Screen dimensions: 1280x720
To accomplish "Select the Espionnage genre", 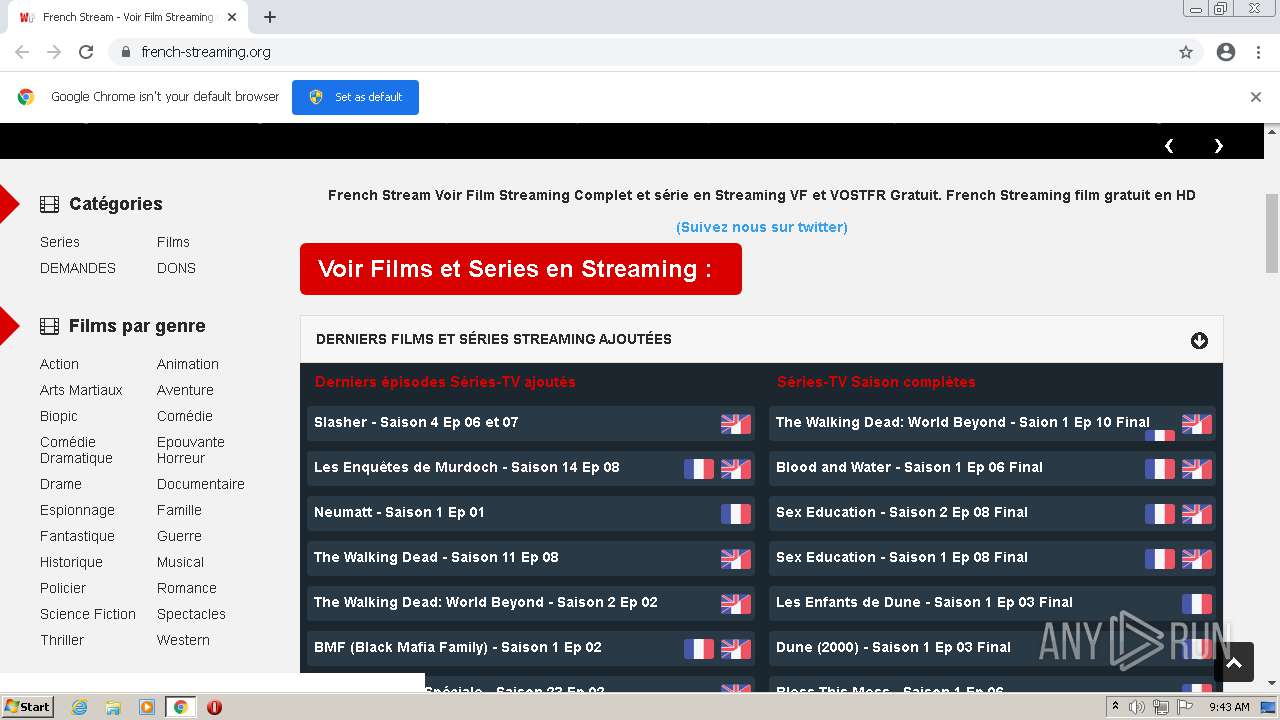I will [77, 510].
